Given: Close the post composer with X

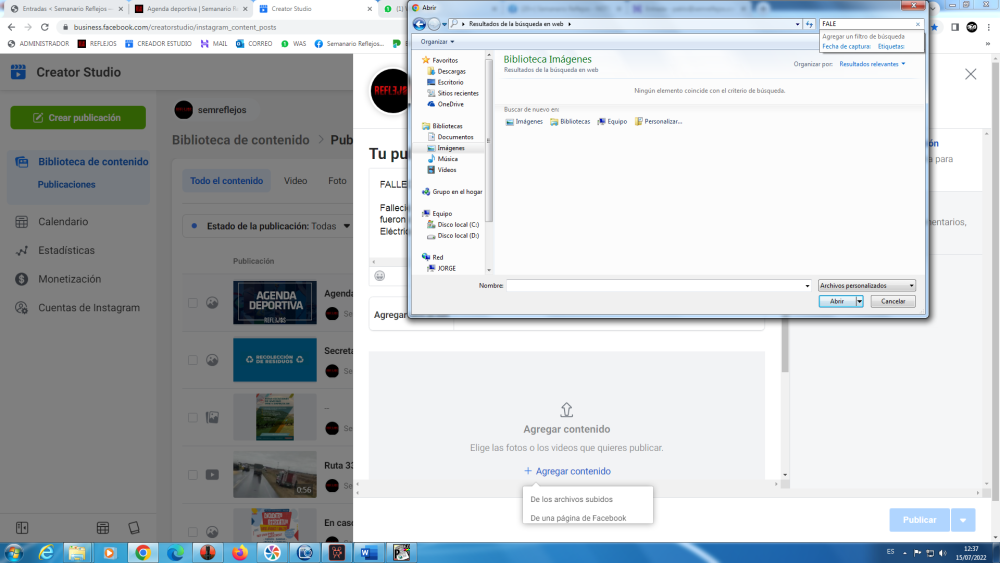Looking at the screenshot, I should coord(971,75).
